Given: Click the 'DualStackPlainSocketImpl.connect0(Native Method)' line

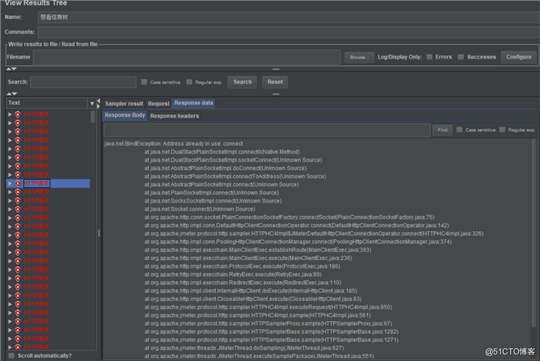Looking at the screenshot, I should point(222,152).
